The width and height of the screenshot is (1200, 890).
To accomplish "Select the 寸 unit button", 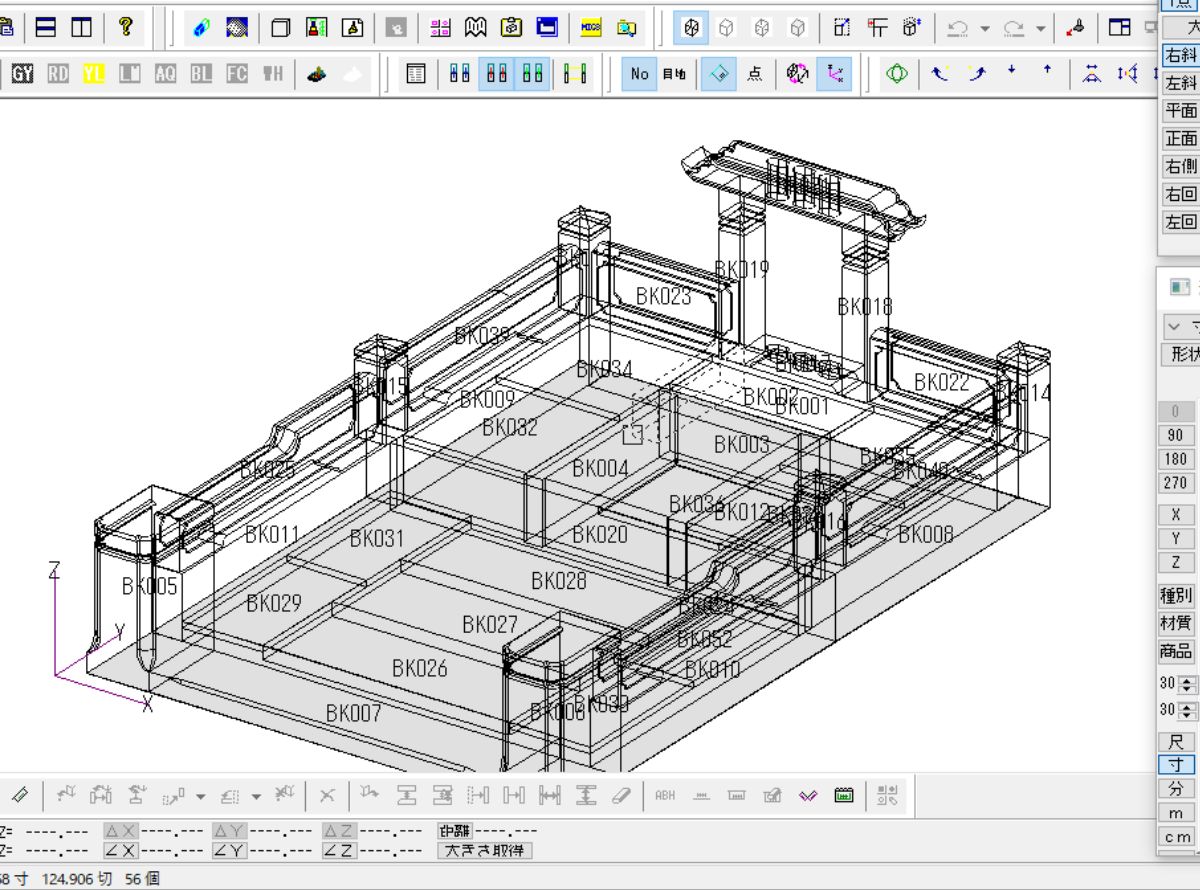I will 1176,765.
